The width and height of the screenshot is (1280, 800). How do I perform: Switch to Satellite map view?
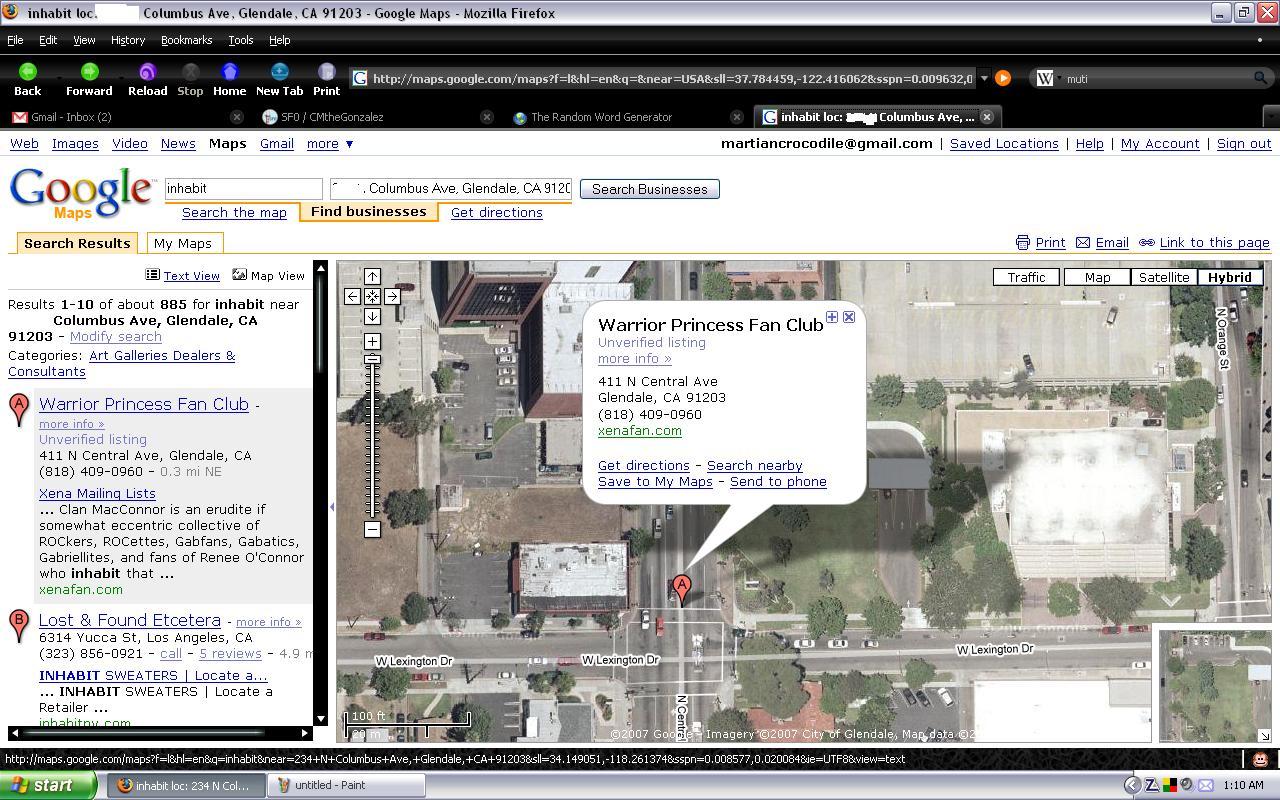[1164, 277]
